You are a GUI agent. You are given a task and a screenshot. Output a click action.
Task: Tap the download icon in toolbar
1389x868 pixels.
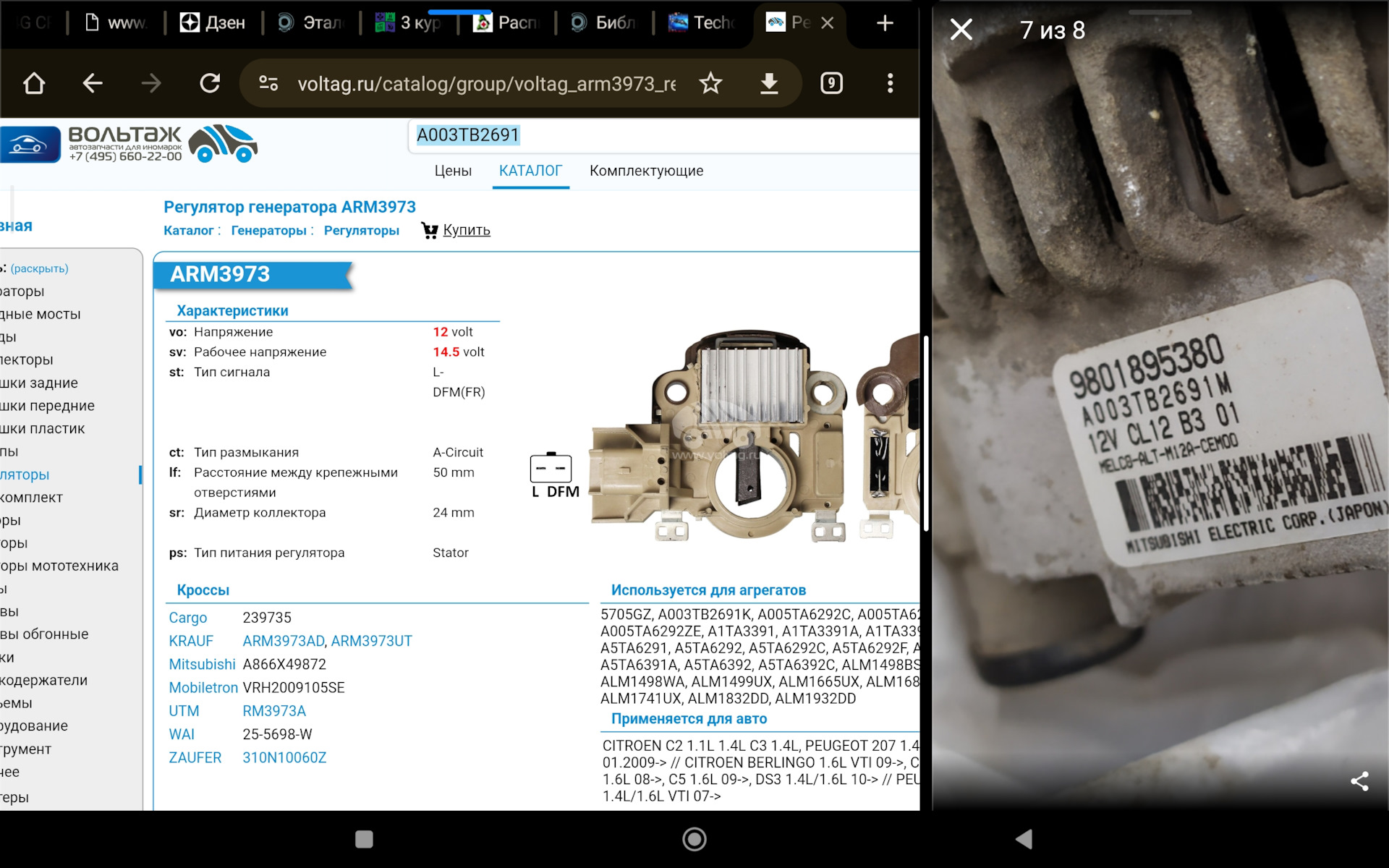[x=769, y=83]
